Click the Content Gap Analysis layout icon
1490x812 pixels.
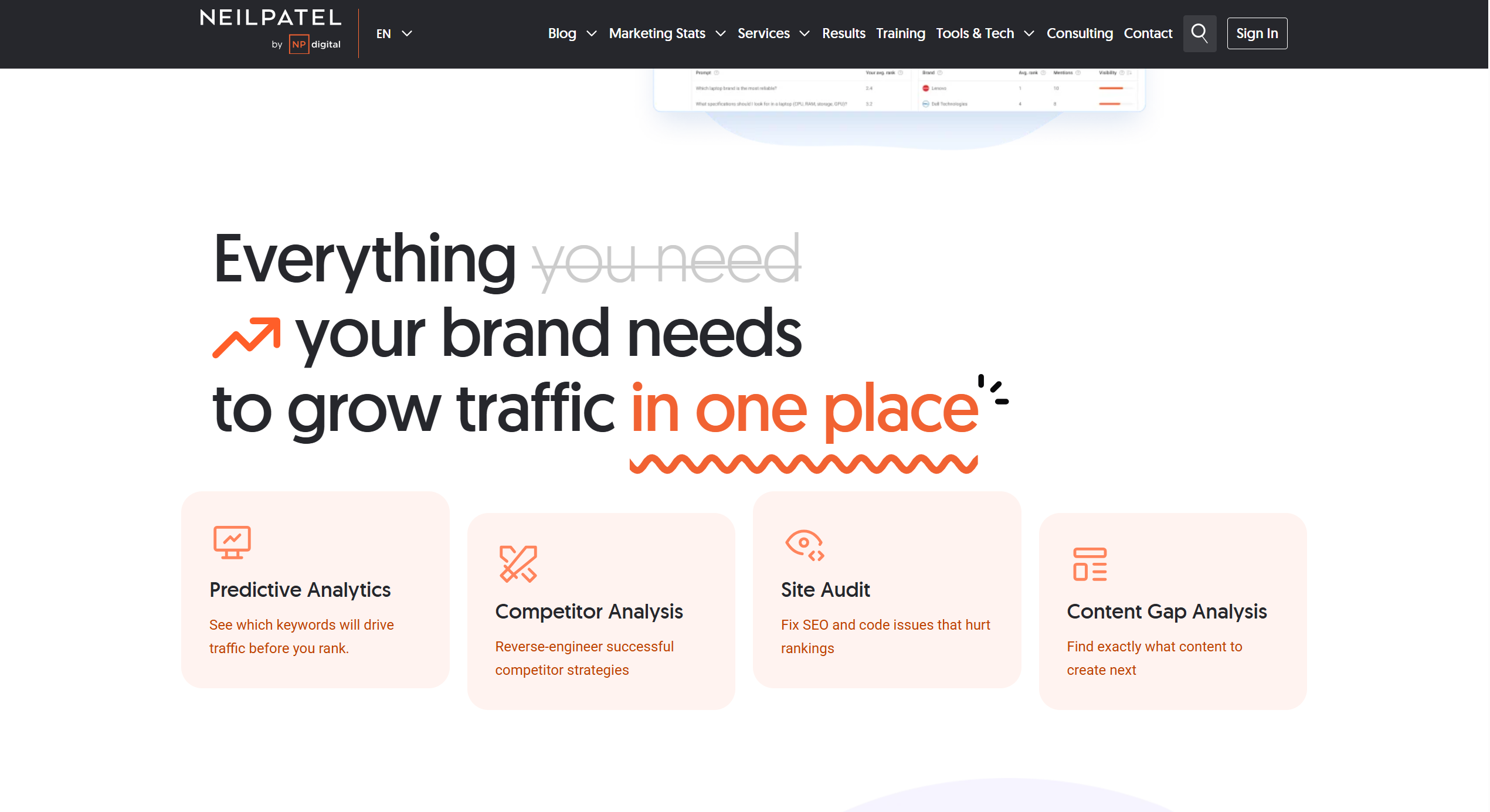[1091, 565]
